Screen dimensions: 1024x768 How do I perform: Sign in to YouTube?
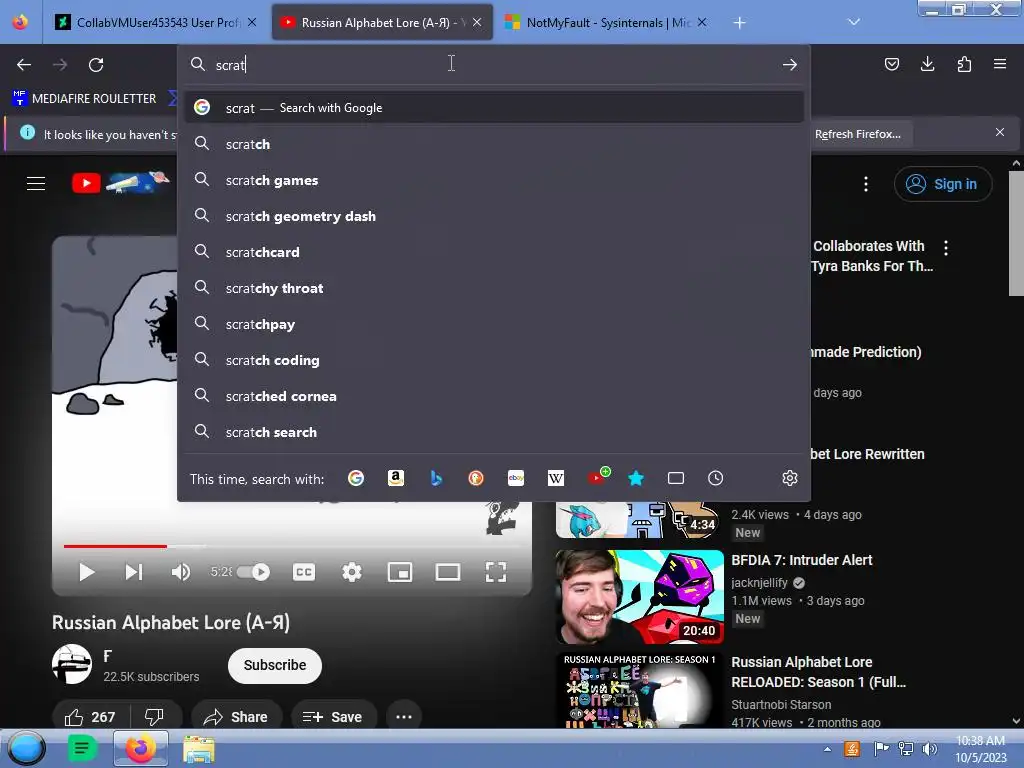pyautogui.click(x=943, y=184)
